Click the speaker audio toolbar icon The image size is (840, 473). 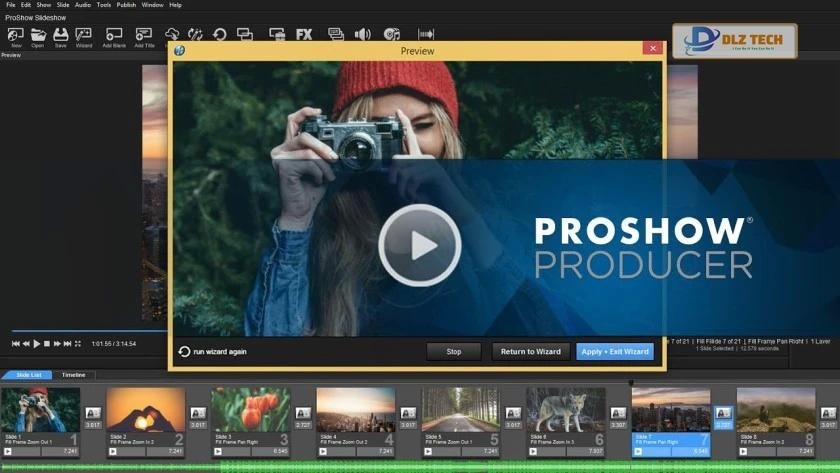[363, 35]
